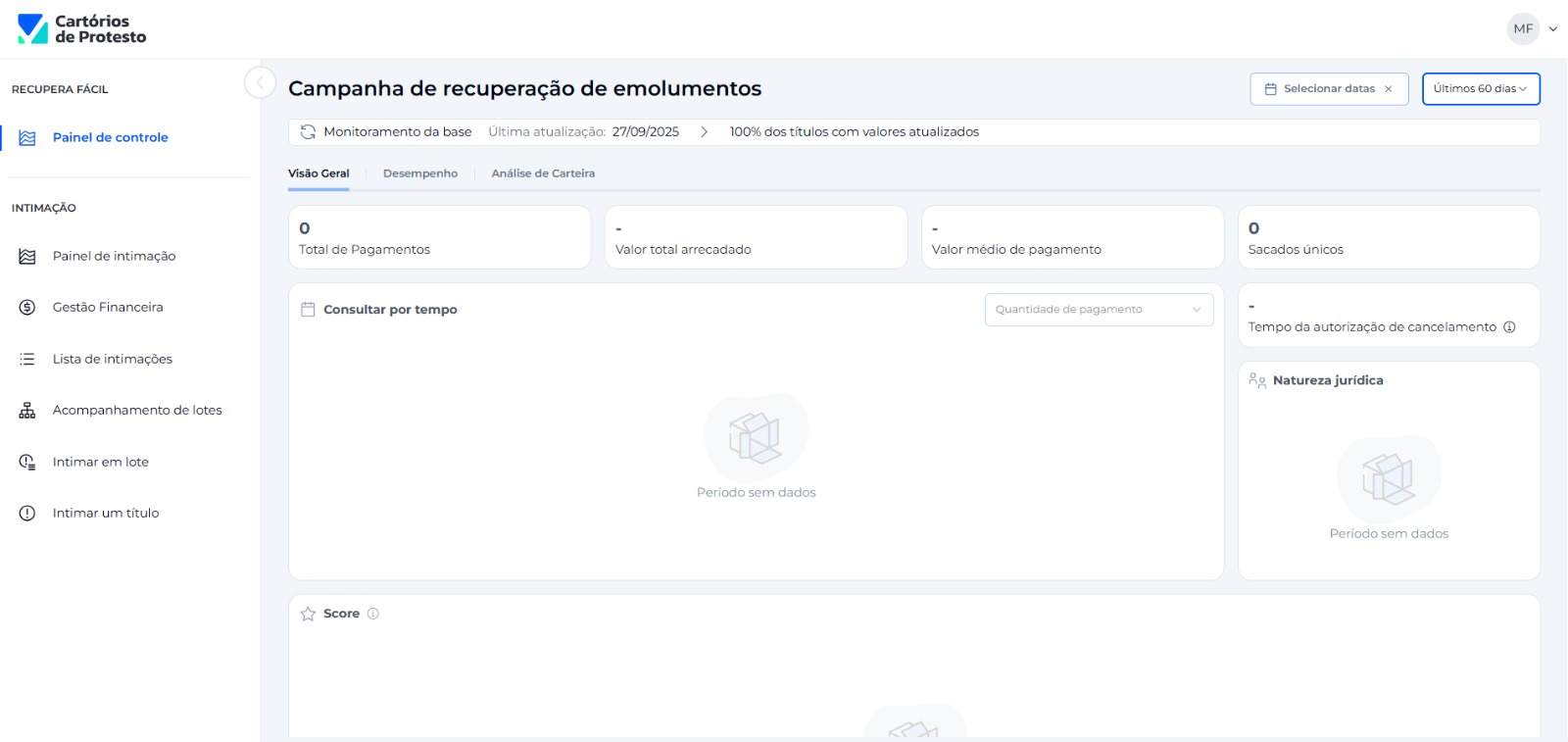Viewport: 1568px width, 742px height.
Task: Open the MF user avatar
Action: 1523,29
